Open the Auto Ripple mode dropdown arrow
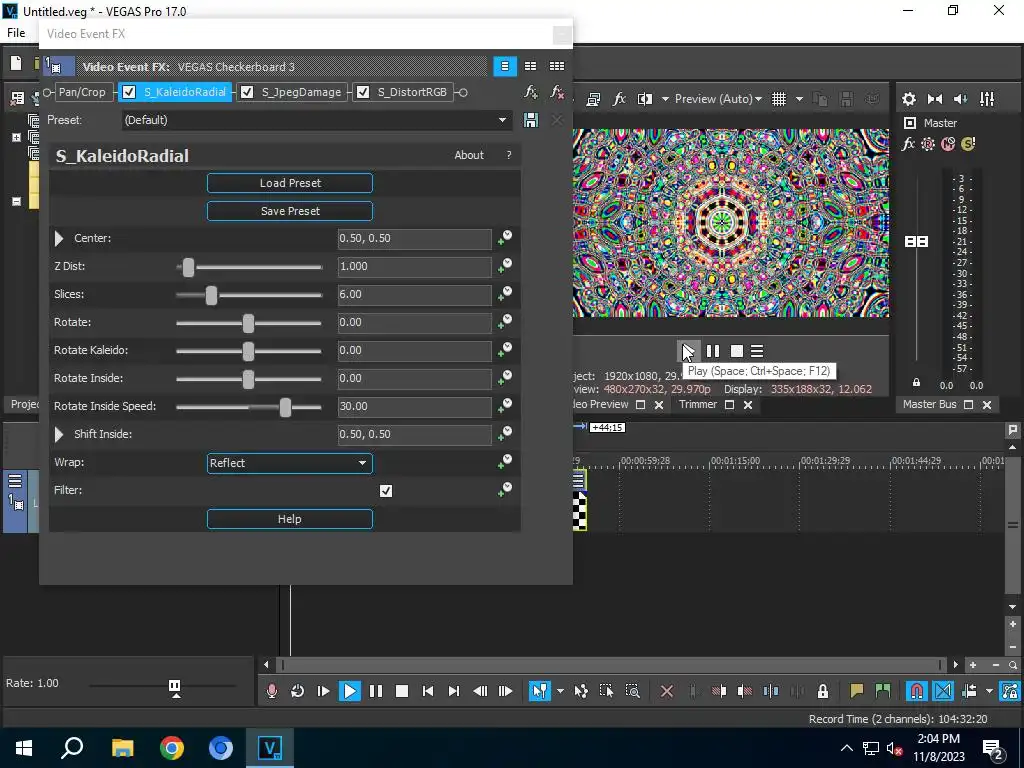 [x=989, y=691]
